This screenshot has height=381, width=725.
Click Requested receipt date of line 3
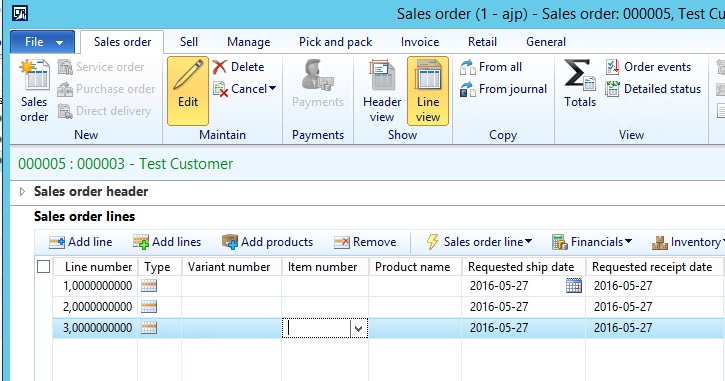pos(655,328)
